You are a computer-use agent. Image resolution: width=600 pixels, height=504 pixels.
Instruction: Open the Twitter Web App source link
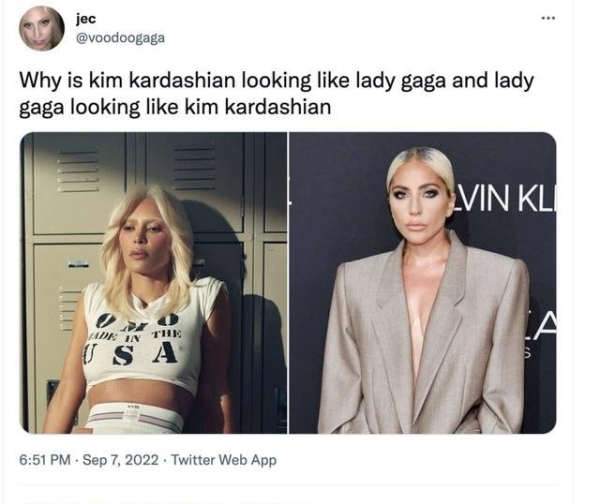pyautogui.click(x=224, y=460)
